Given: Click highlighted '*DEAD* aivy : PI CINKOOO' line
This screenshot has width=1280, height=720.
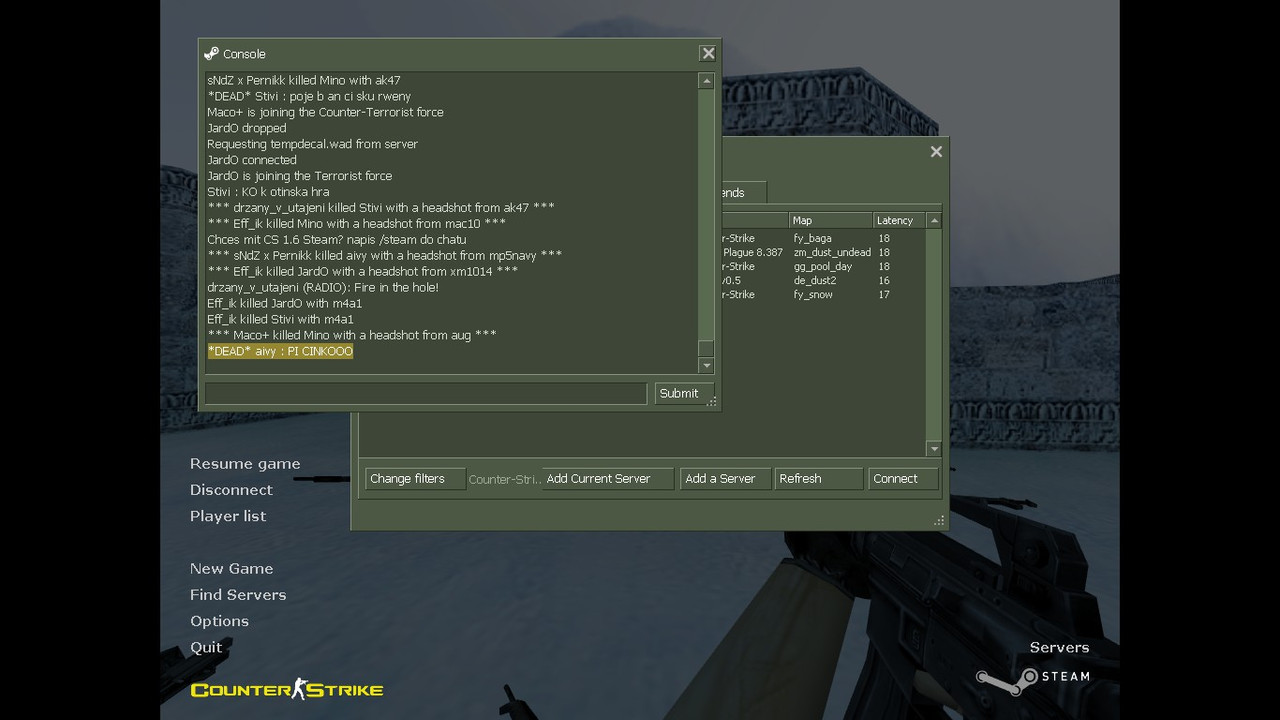Looking at the screenshot, I should click(x=280, y=352).
